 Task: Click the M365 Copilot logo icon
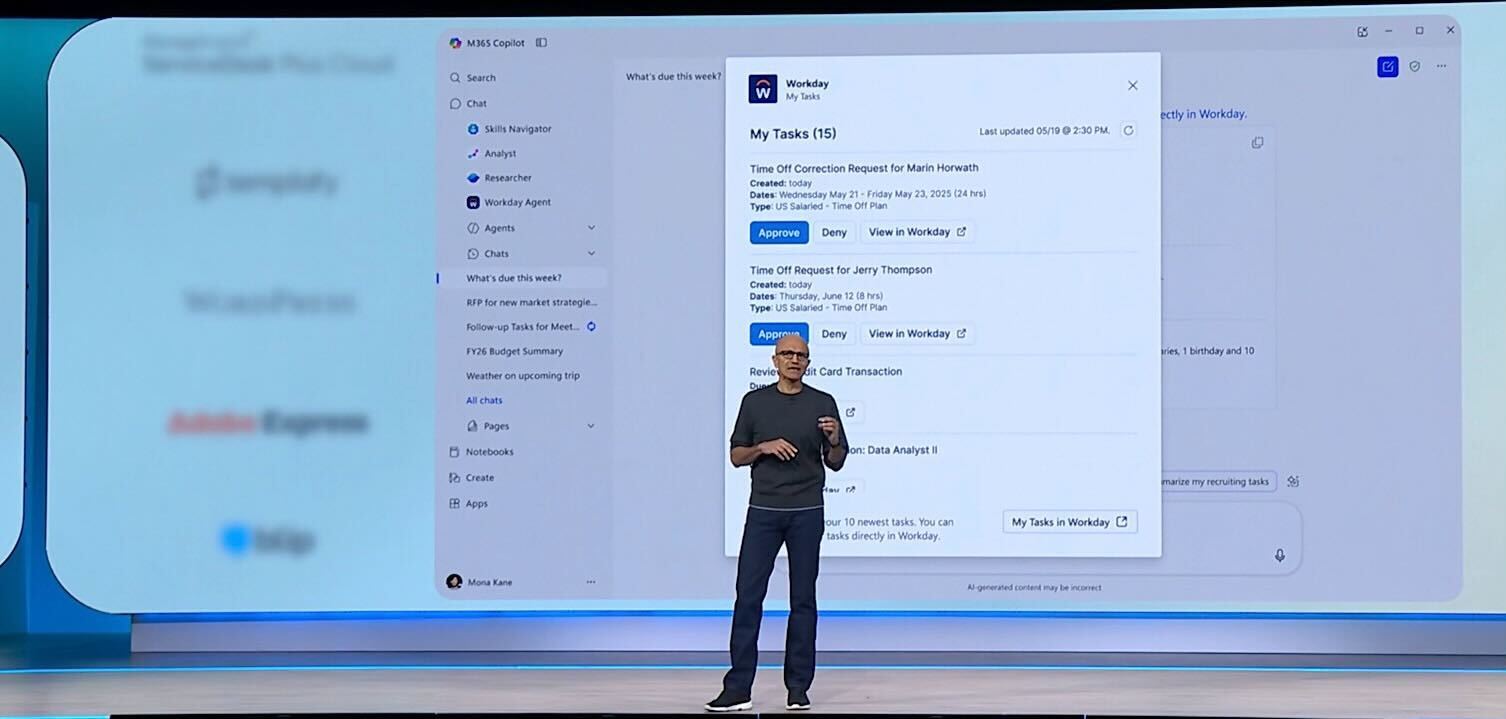point(455,43)
